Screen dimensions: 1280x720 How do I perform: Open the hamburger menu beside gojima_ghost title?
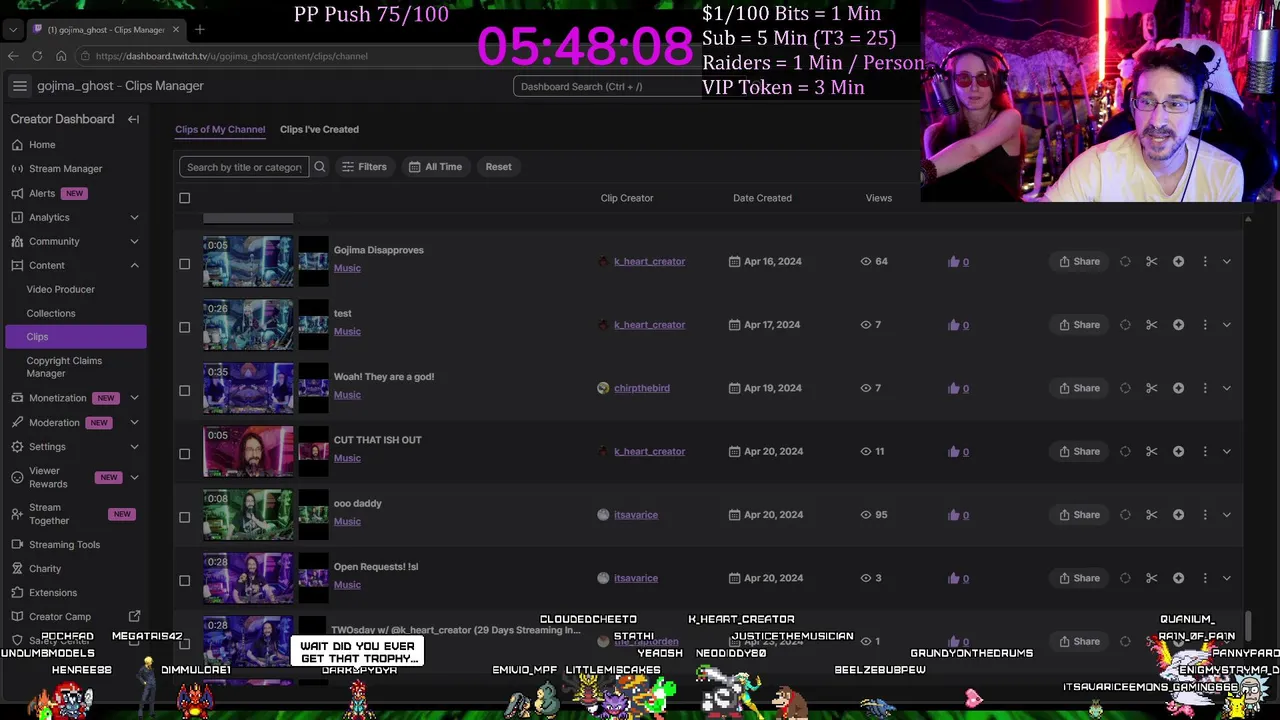[19, 86]
